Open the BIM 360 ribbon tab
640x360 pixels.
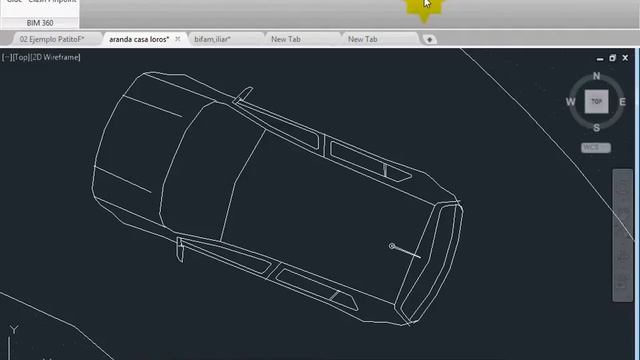pyautogui.click(x=40, y=23)
